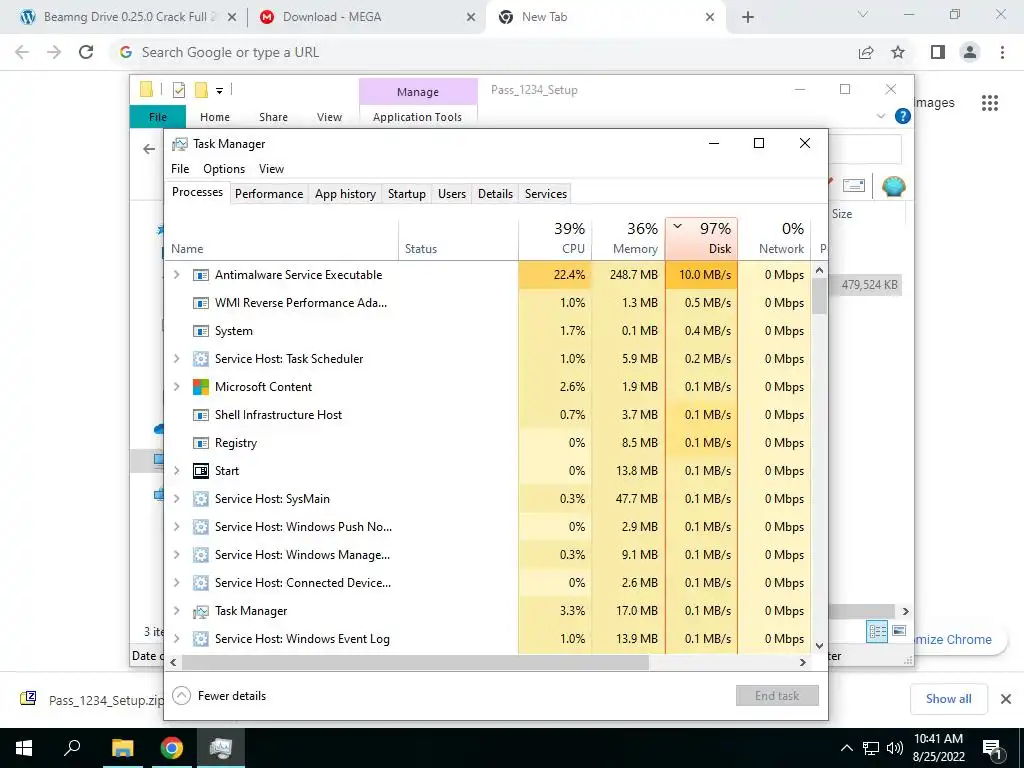Viewport: 1024px width, 768px height.
Task: Switch to the Performance tab
Action: (269, 194)
